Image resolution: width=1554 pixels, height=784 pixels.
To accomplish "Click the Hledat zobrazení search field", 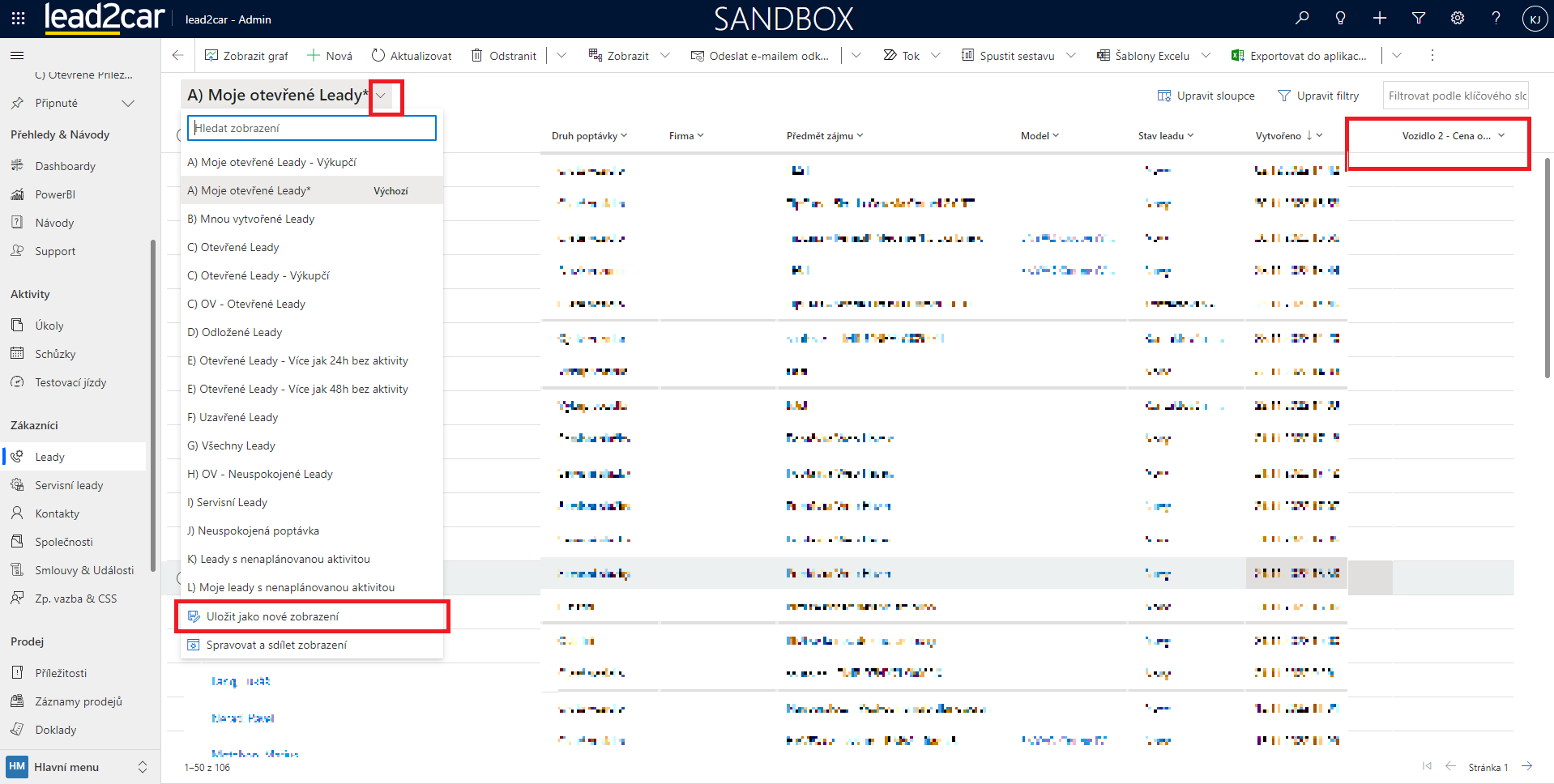I will (x=312, y=128).
